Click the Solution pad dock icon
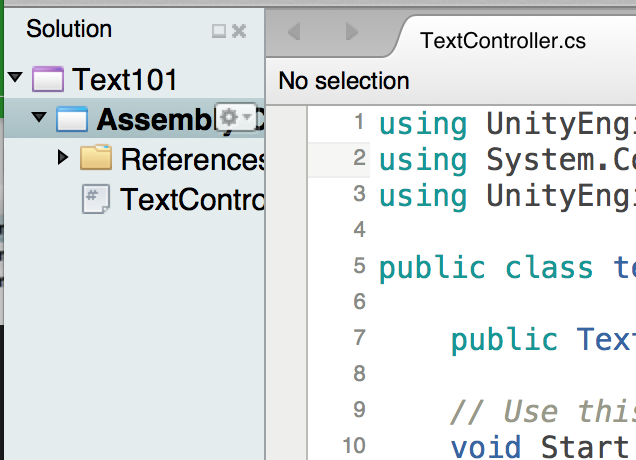 [219, 31]
